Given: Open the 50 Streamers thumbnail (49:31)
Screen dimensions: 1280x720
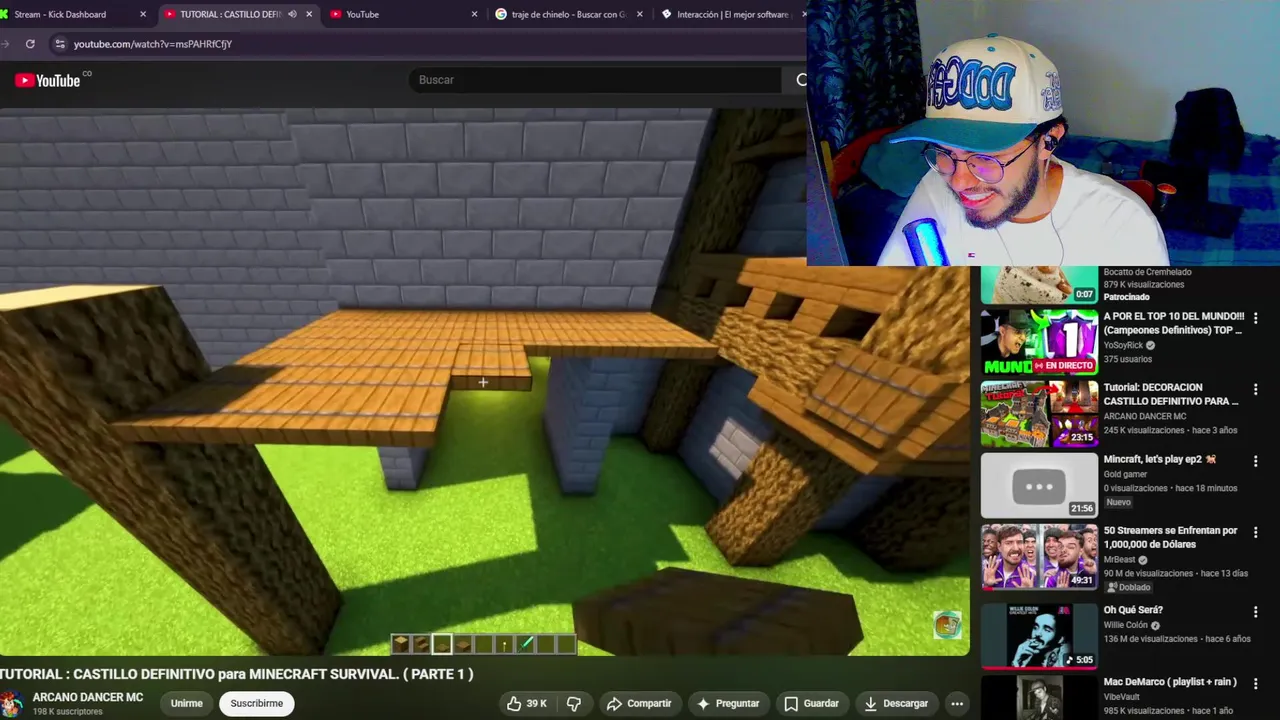Looking at the screenshot, I should point(1039,556).
